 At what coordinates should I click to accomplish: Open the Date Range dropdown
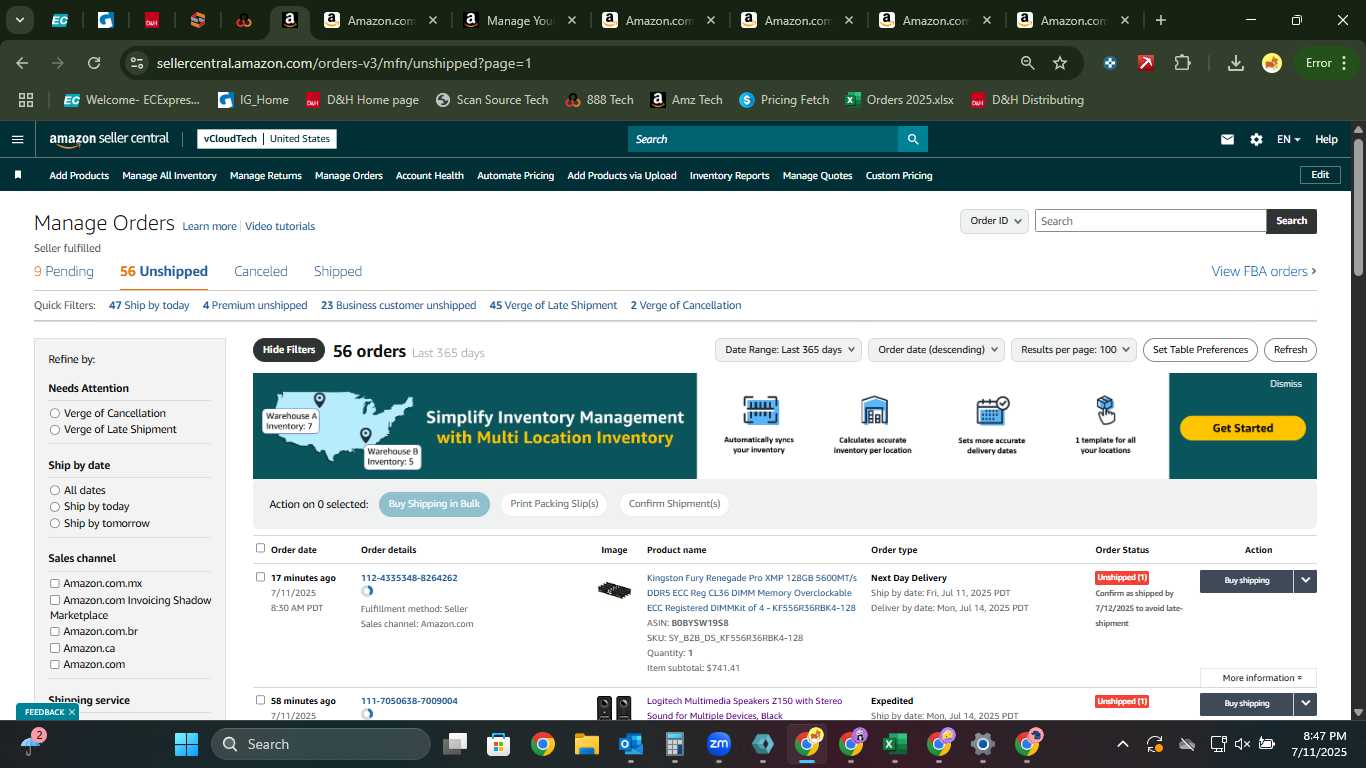pyautogui.click(x=788, y=350)
